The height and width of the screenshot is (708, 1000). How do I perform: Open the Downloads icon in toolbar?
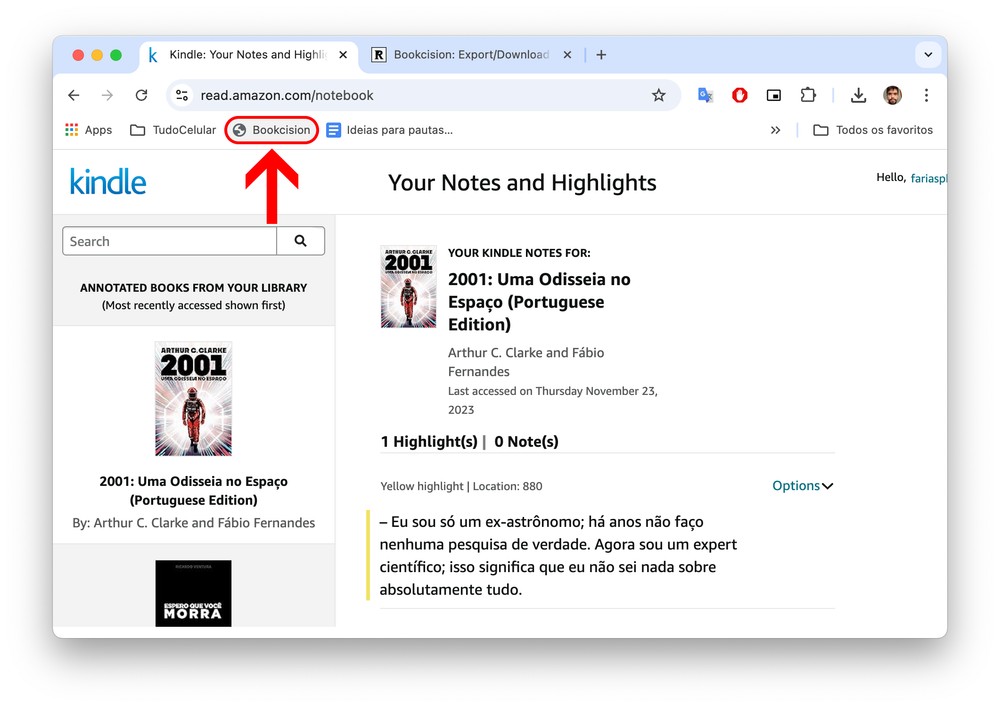pyautogui.click(x=858, y=96)
